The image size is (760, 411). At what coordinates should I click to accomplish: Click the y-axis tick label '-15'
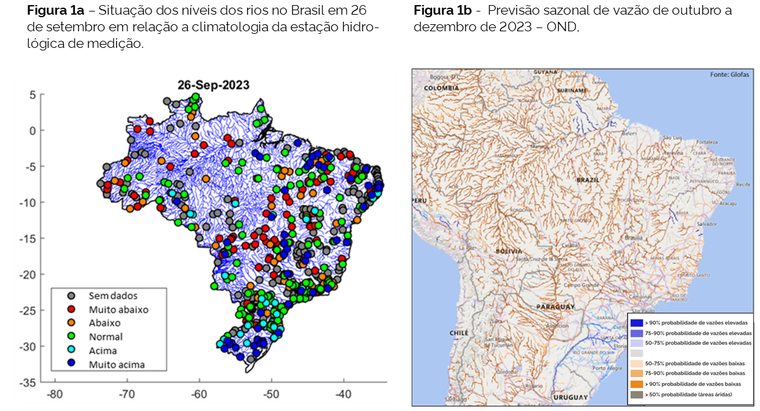27,238
